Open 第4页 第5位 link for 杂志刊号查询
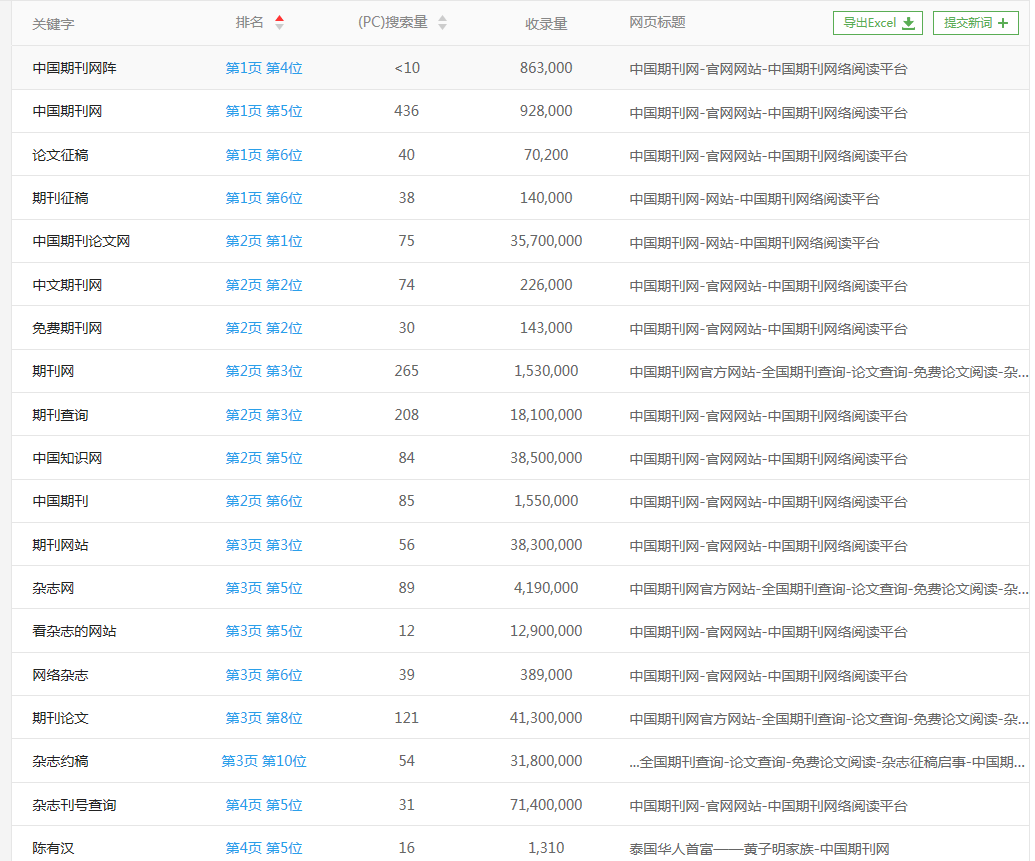Image resolution: width=1035 pixels, height=861 pixels. click(262, 804)
